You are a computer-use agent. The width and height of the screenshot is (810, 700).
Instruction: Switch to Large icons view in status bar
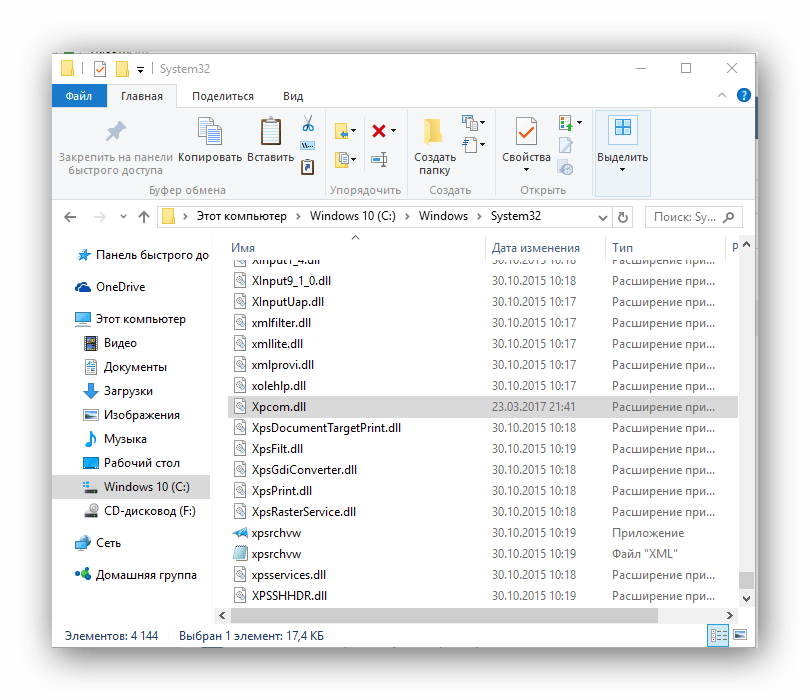[740, 635]
